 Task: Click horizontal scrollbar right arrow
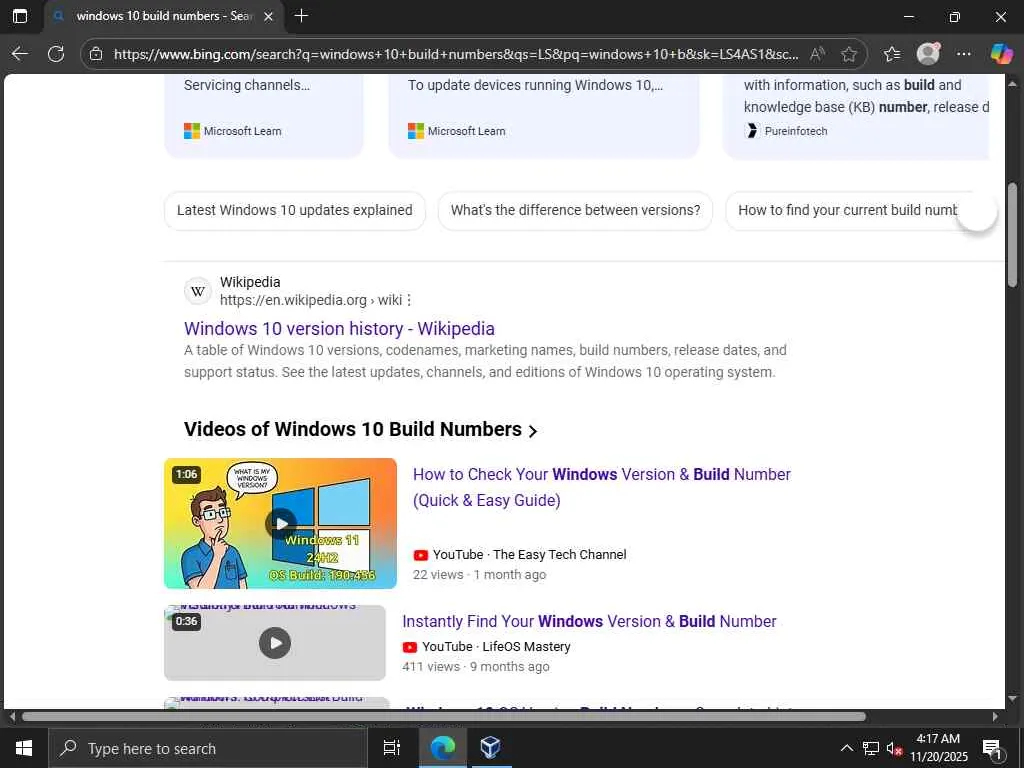pos(995,716)
